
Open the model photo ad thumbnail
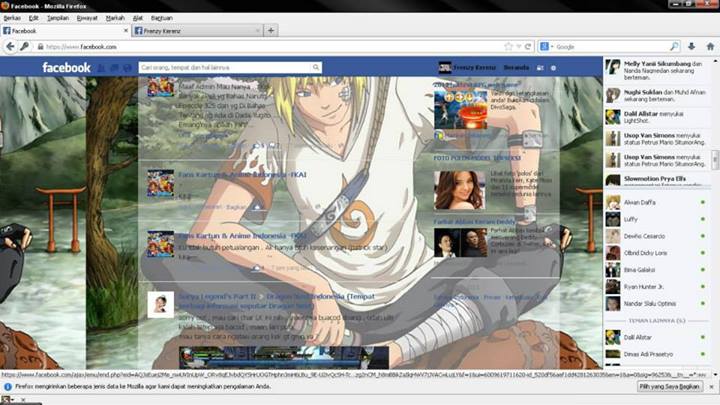460,190
